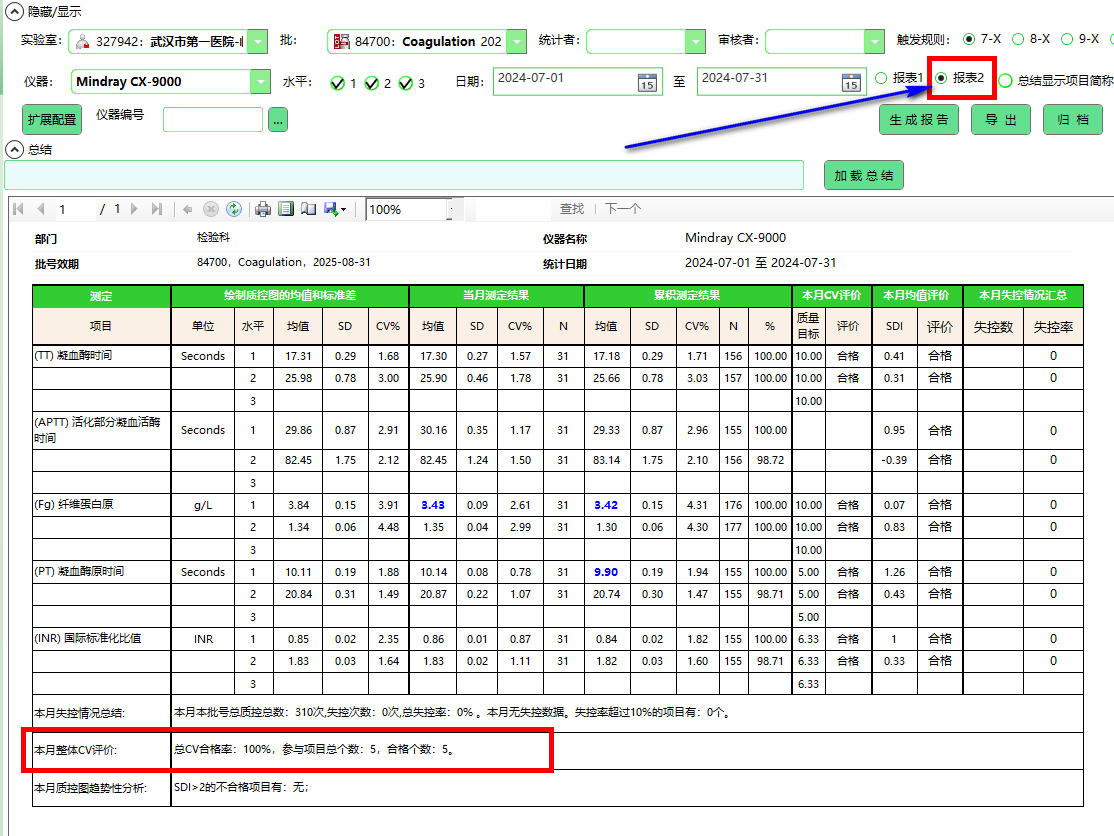The image size is (1114, 836).
Task: Expand the 实验室 laboratory dropdown
Action: pos(258,41)
